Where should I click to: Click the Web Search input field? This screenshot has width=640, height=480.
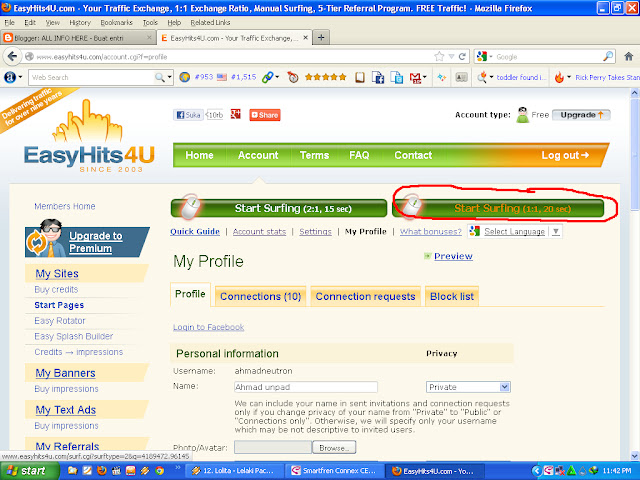[x=92, y=77]
